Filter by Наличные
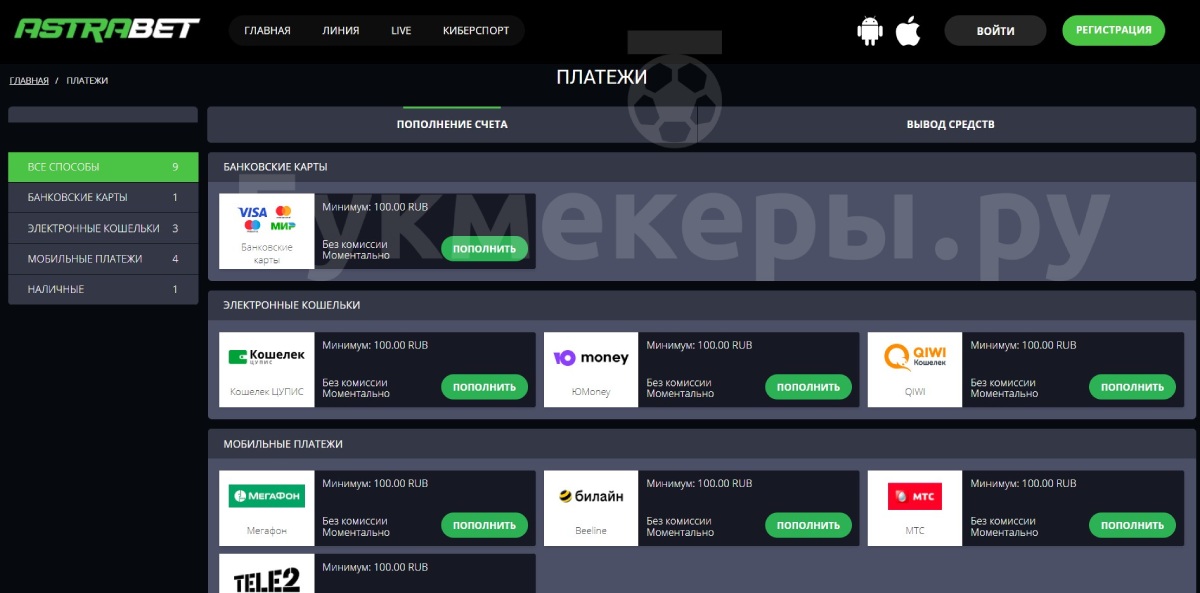The width and height of the screenshot is (1200, 593). [x=103, y=289]
